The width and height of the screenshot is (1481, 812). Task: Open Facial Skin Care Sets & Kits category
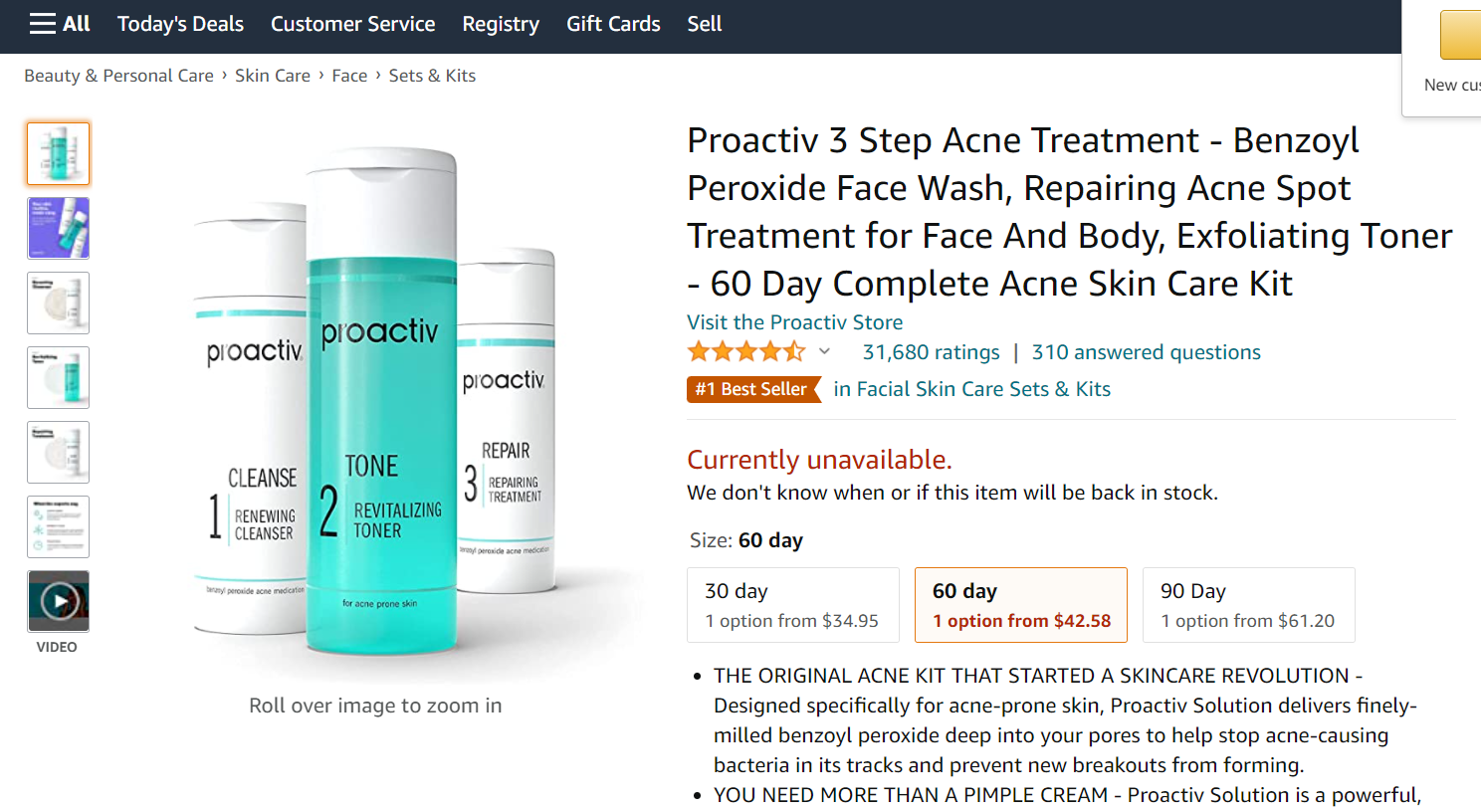pyautogui.click(x=971, y=389)
